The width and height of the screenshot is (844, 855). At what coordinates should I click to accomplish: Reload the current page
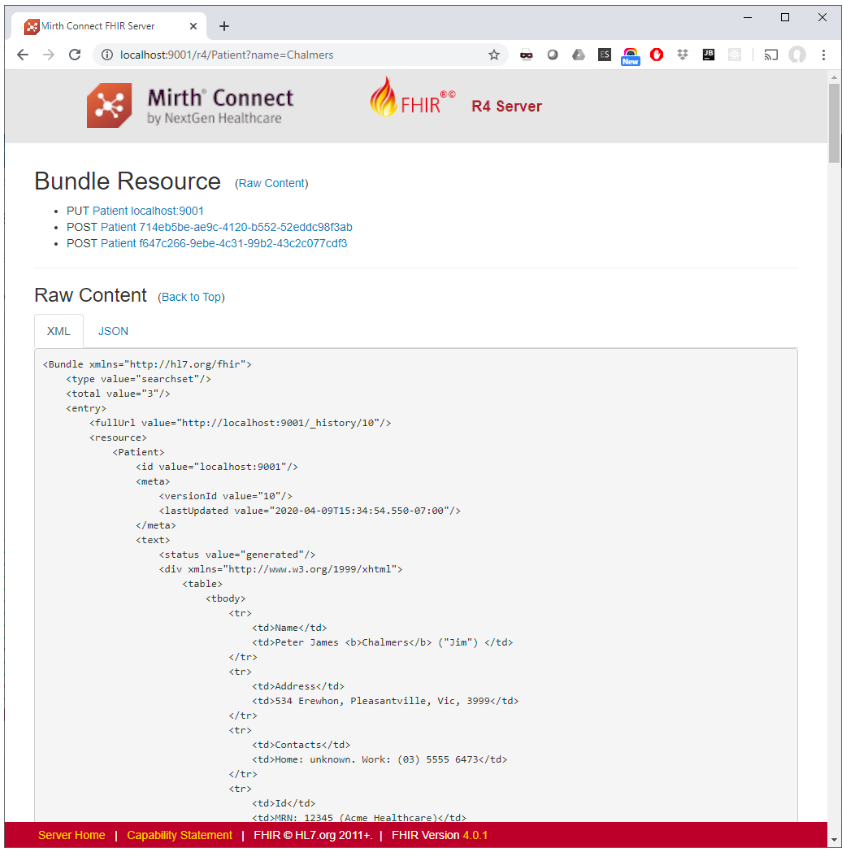[75, 55]
